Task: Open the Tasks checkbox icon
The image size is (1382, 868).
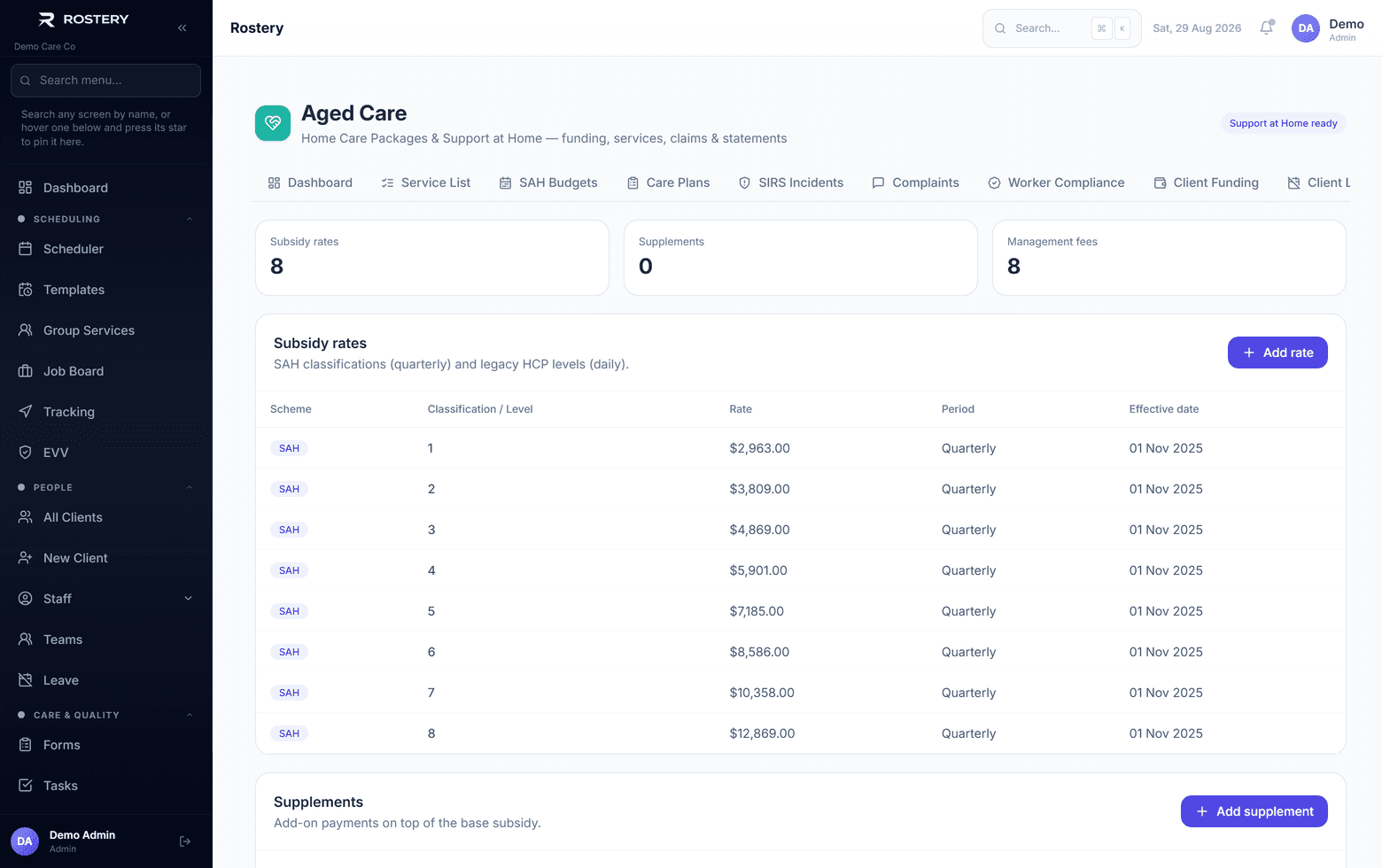Action: 26,786
